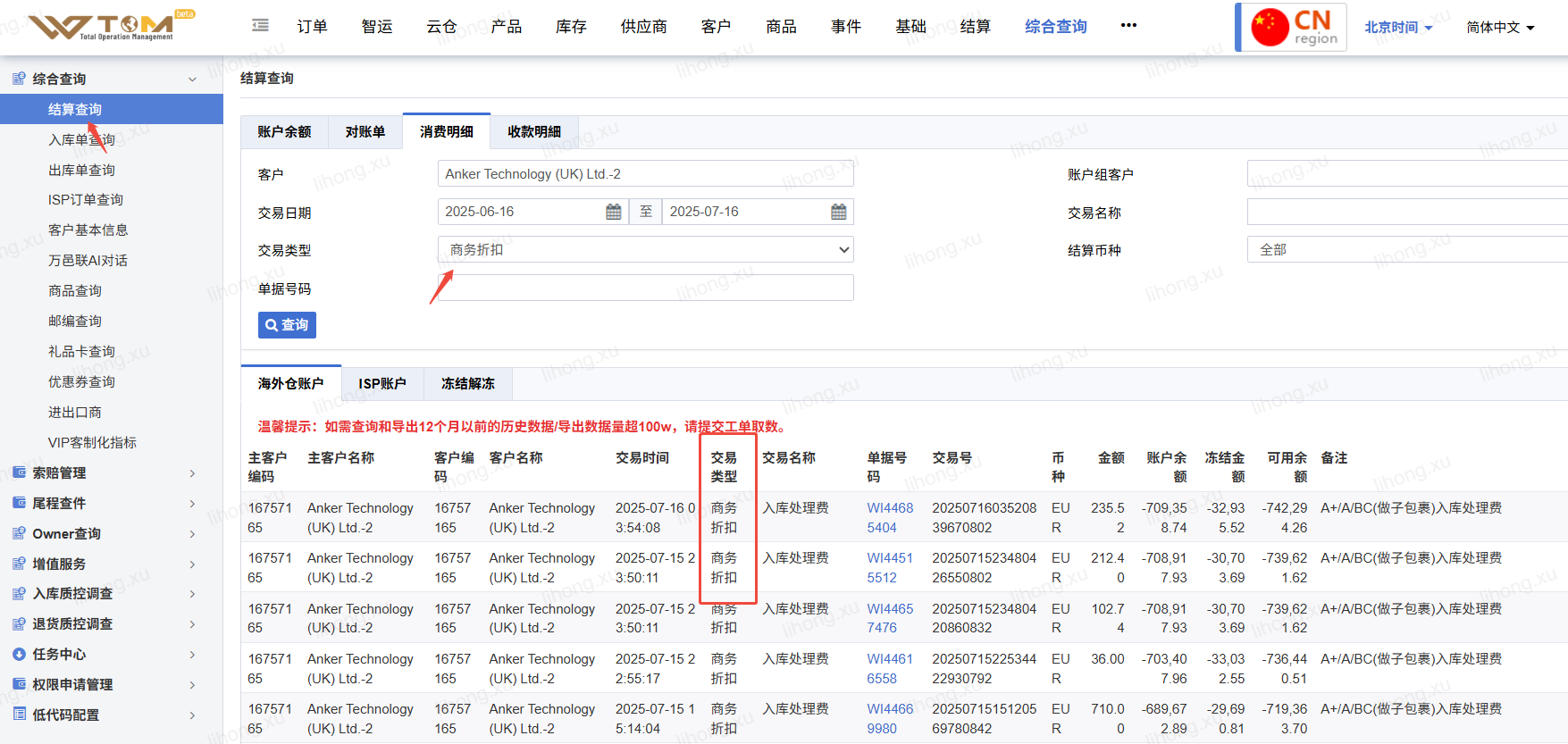Open document link WI44657476
Screen dimensions: 1568x744
(x=890, y=618)
